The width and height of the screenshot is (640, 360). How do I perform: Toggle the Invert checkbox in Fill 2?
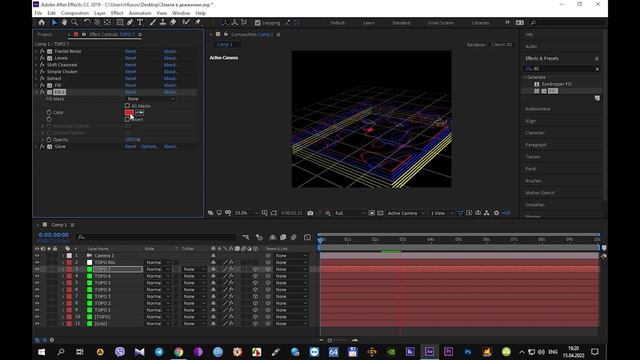(x=127, y=120)
